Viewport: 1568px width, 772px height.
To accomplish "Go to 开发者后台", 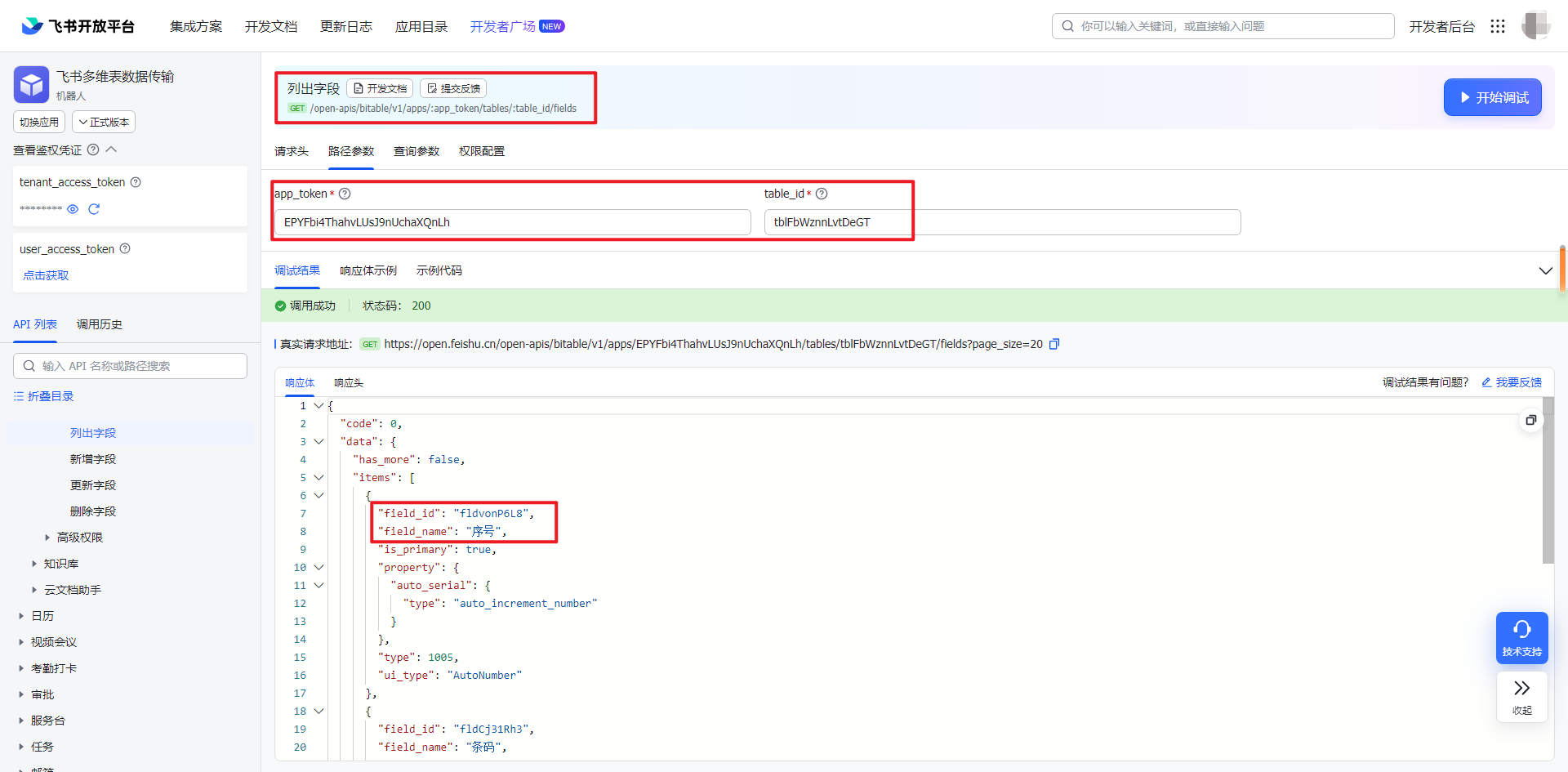I will (1442, 26).
